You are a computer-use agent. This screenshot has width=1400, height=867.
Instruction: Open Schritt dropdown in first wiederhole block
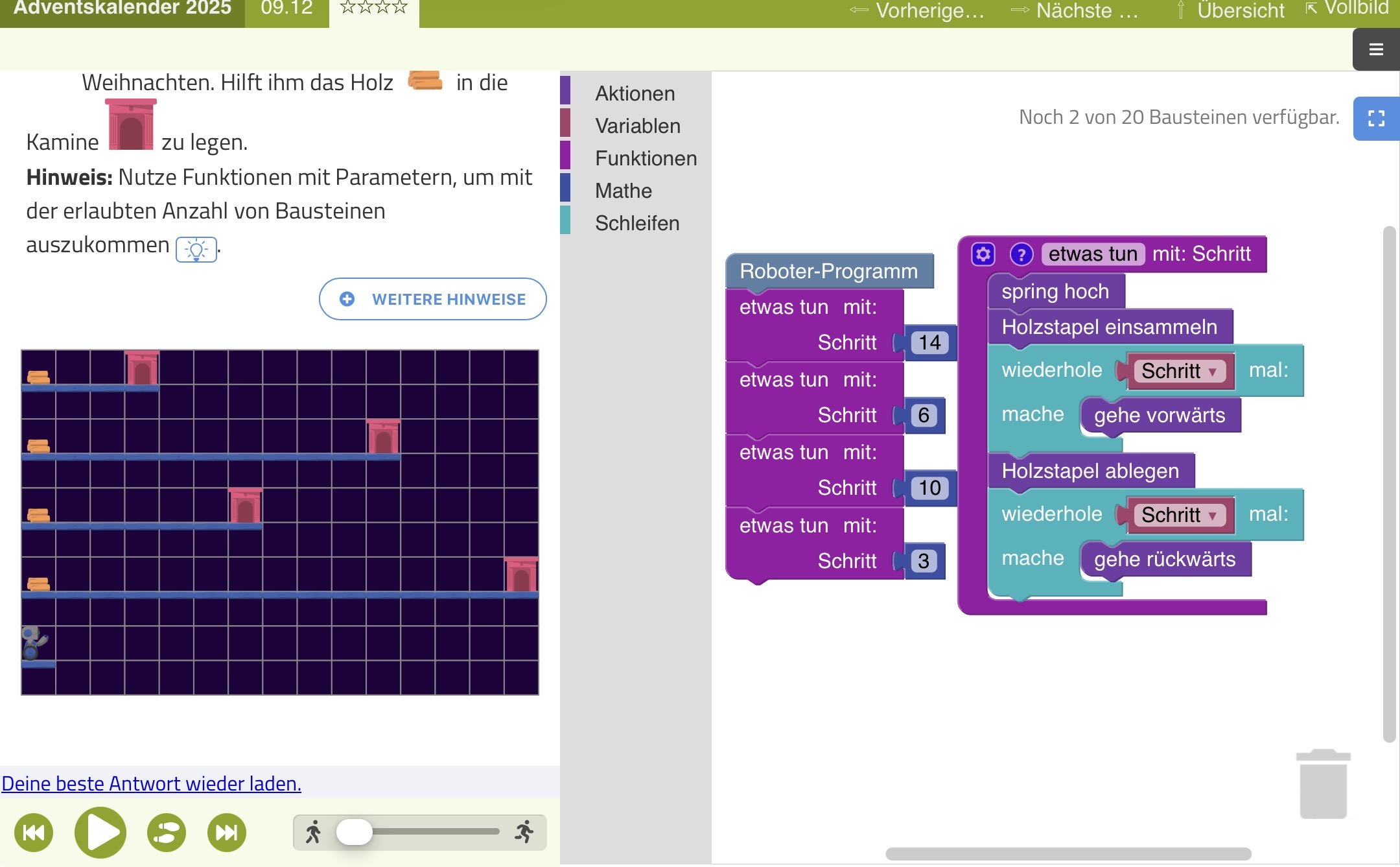coord(1212,372)
